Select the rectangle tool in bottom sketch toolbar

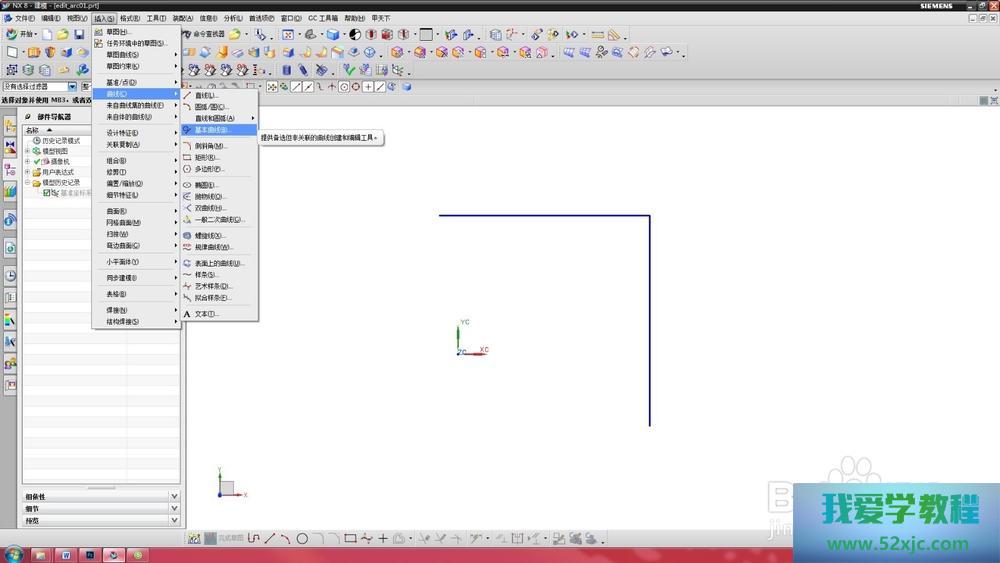350,539
